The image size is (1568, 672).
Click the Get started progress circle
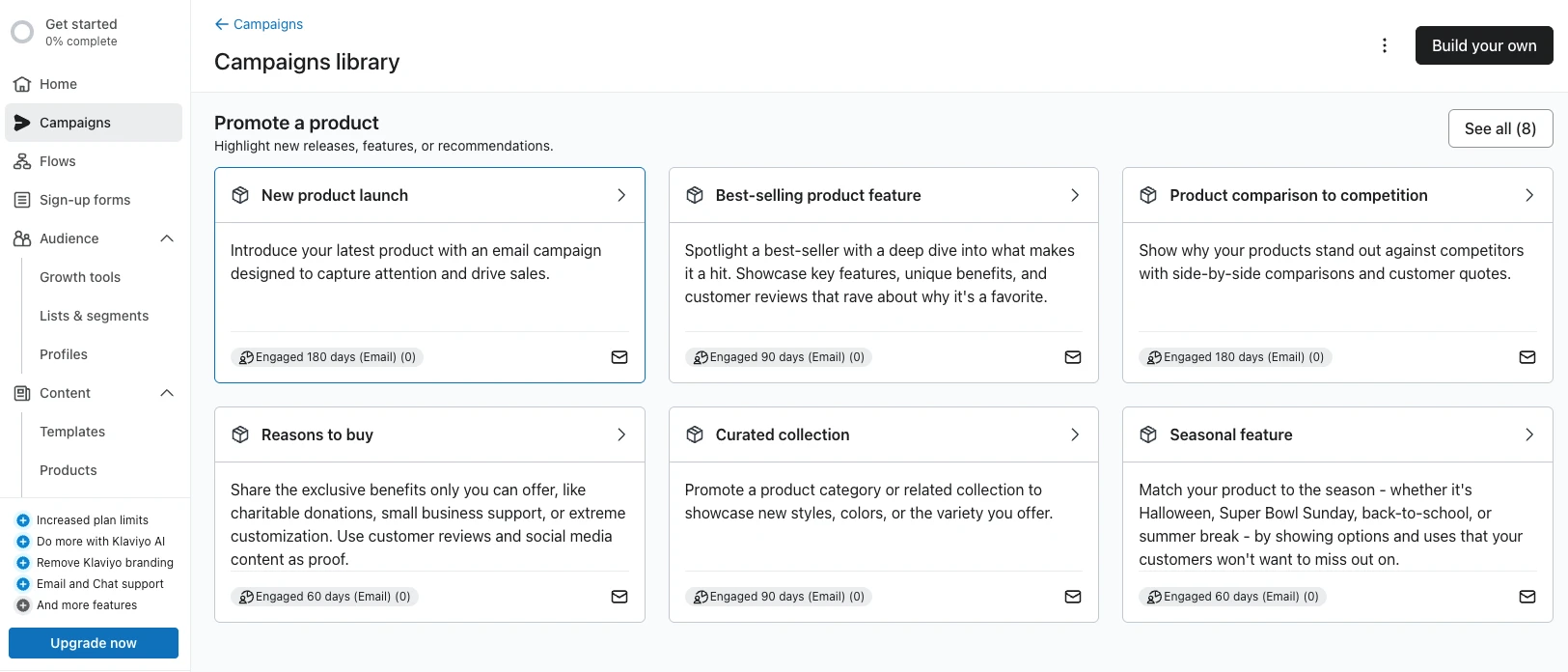[22, 32]
